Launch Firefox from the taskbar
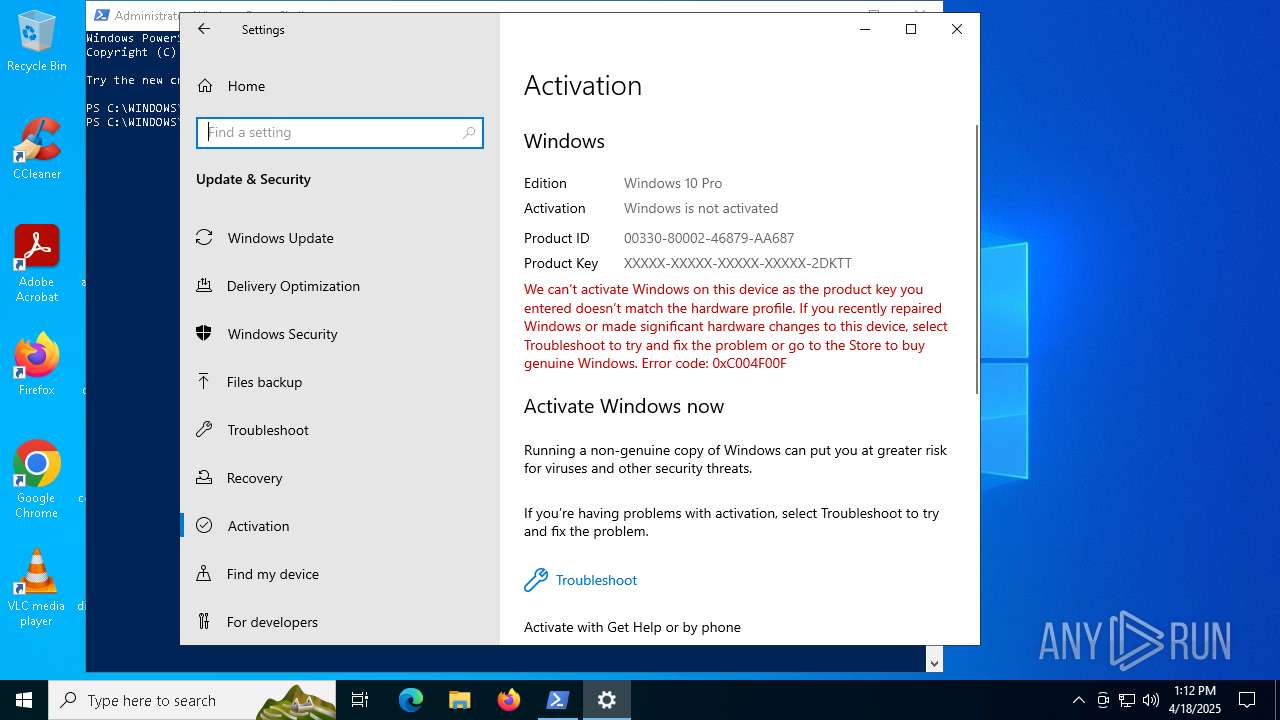This screenshot has width=1280, height=720. point(509,700)
